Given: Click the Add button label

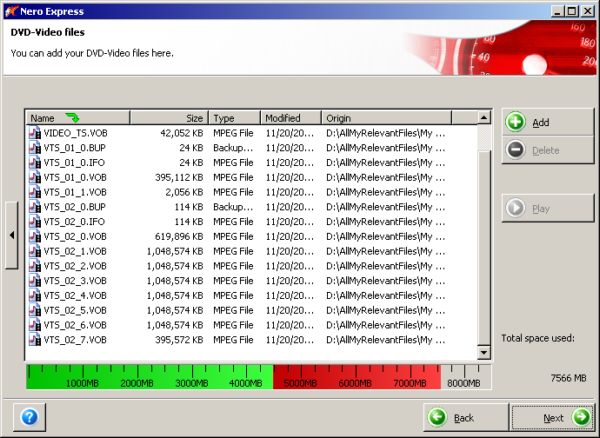Looking at the screenshot, I should pos(541,122).
